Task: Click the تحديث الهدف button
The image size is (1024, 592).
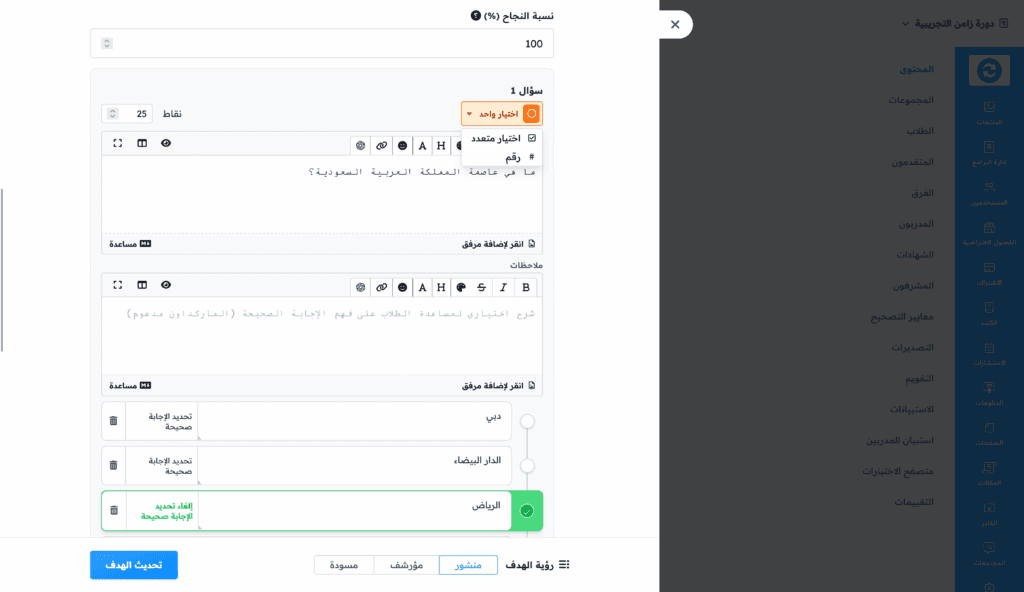Action: tap(134, 565)
